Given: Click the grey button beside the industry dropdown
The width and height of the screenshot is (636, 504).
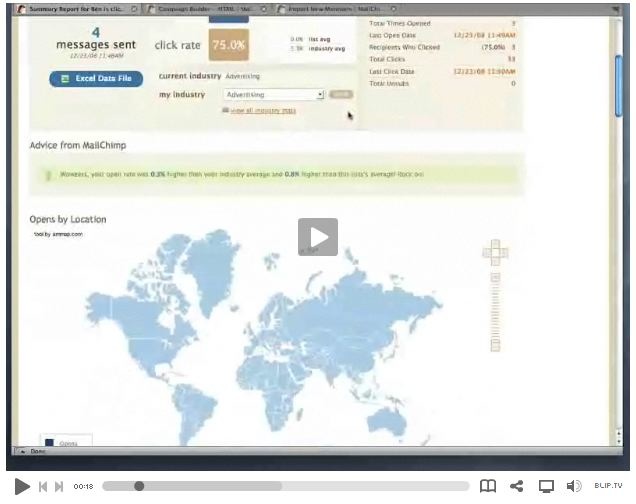Looking at the screenshot, I should [x=341, y=94].
